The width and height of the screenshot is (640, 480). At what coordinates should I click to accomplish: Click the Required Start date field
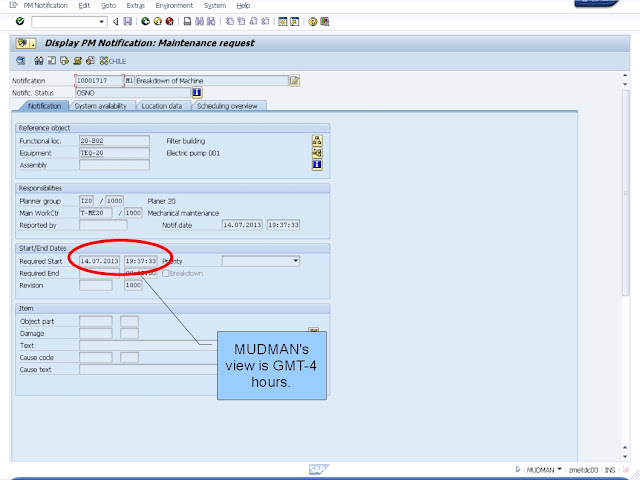99,261
